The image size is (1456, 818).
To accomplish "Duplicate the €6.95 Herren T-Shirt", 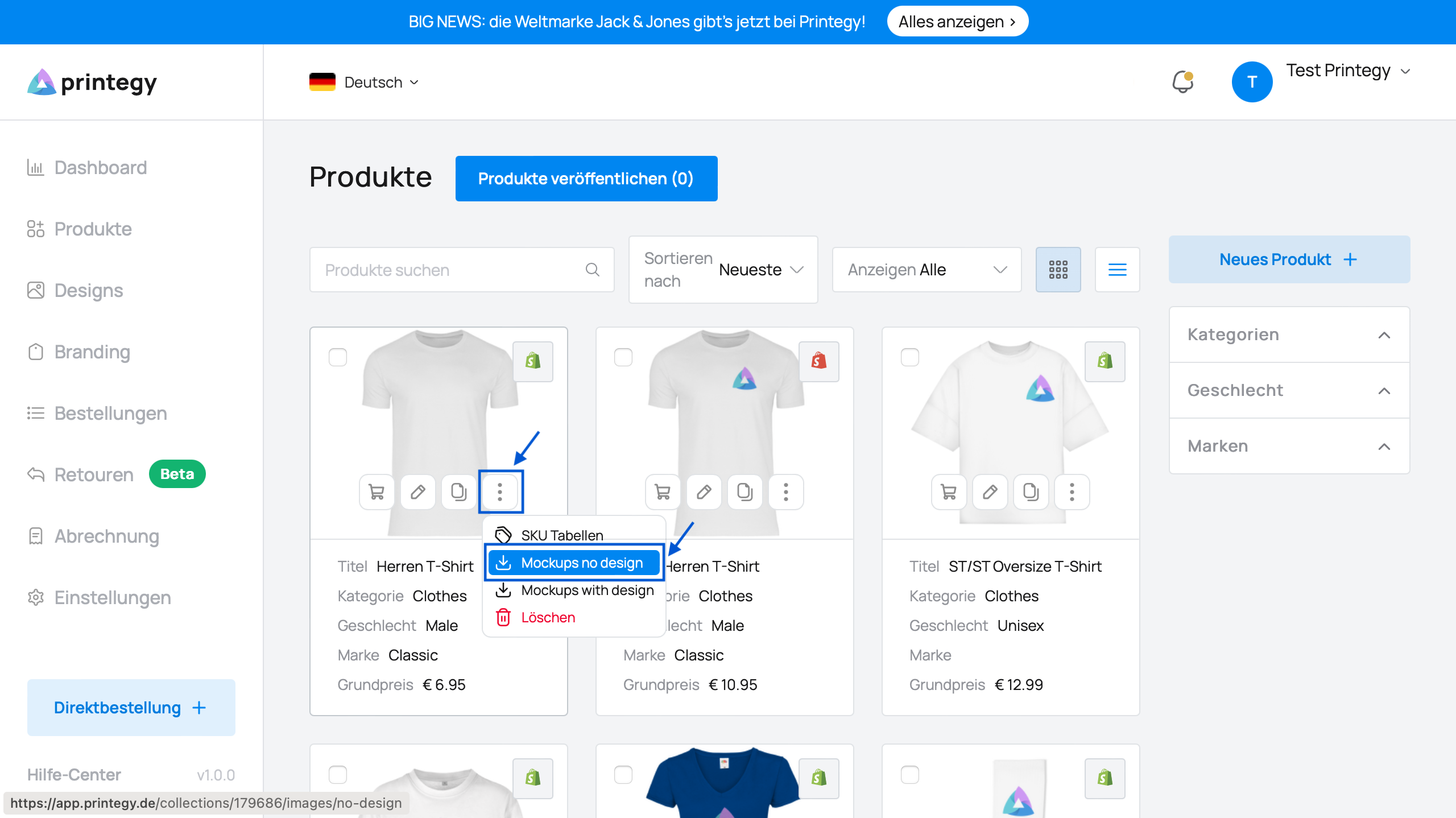I will [459, 492].
